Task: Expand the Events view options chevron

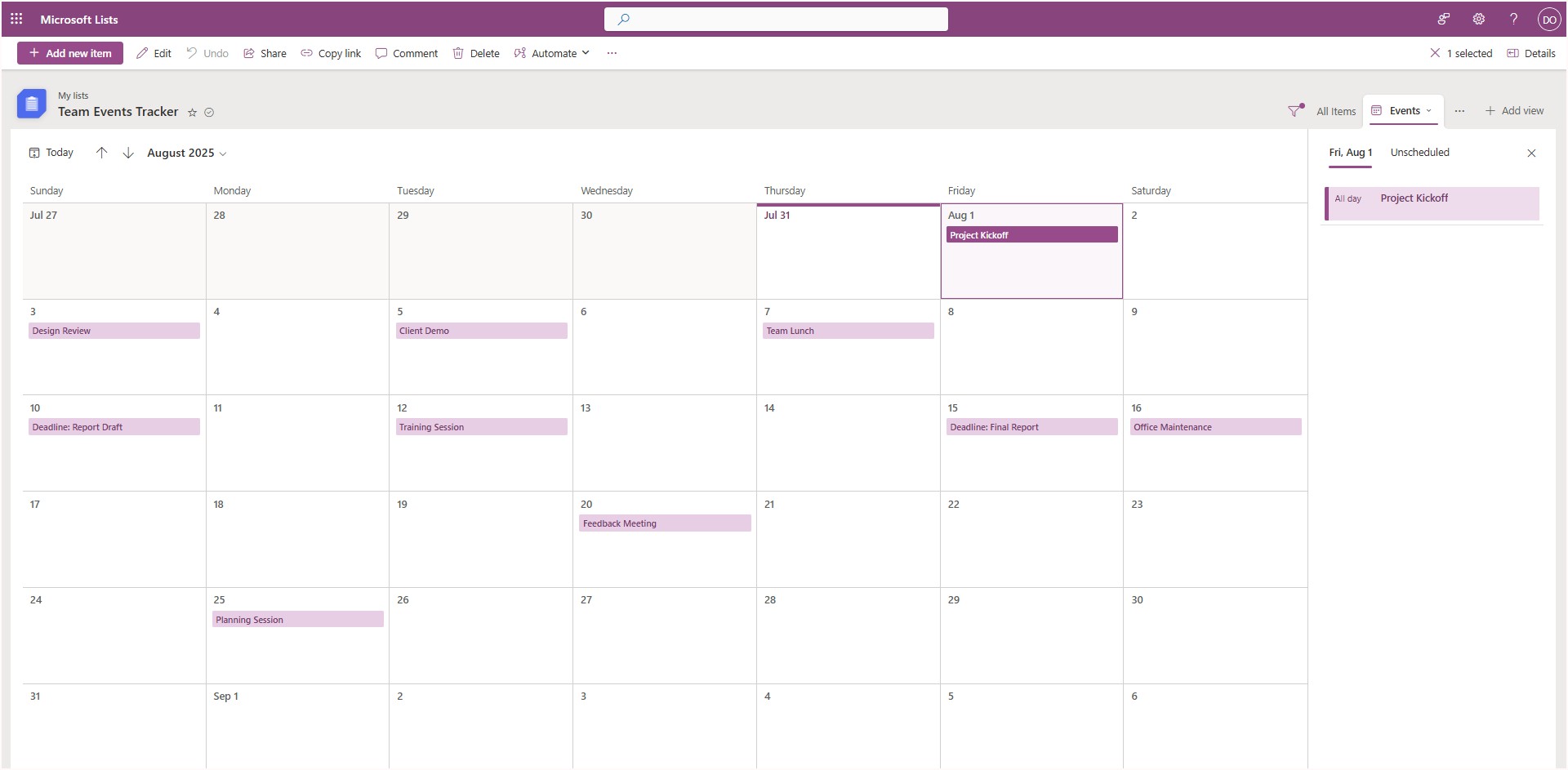Action: (x=1428, y=111)
